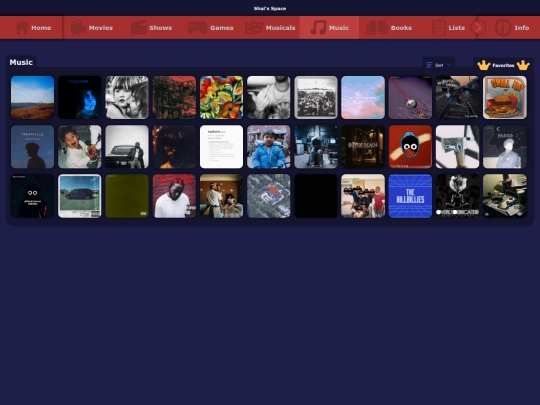
Task: Click the house icon beside Home
Action: pyautogui.click(x=22, y=28)
